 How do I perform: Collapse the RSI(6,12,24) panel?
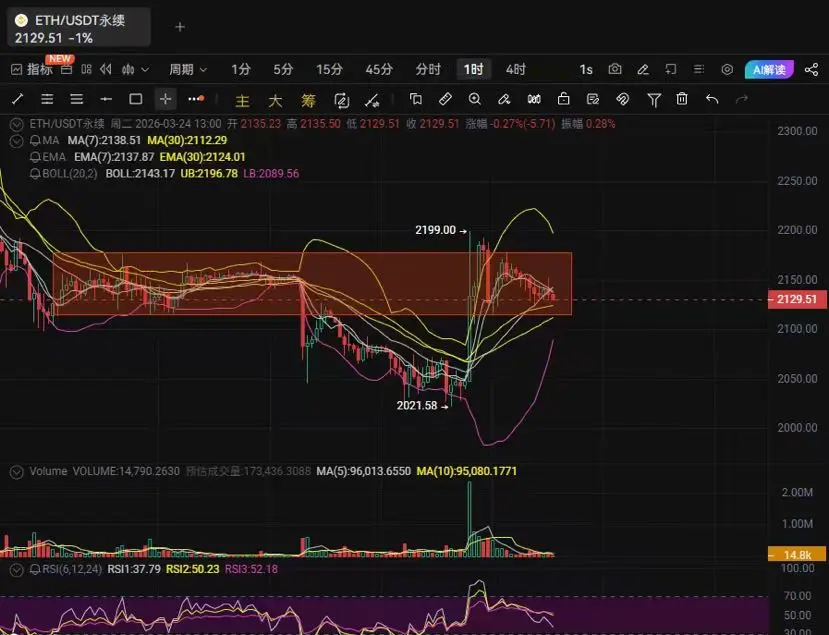pos(16,569)
